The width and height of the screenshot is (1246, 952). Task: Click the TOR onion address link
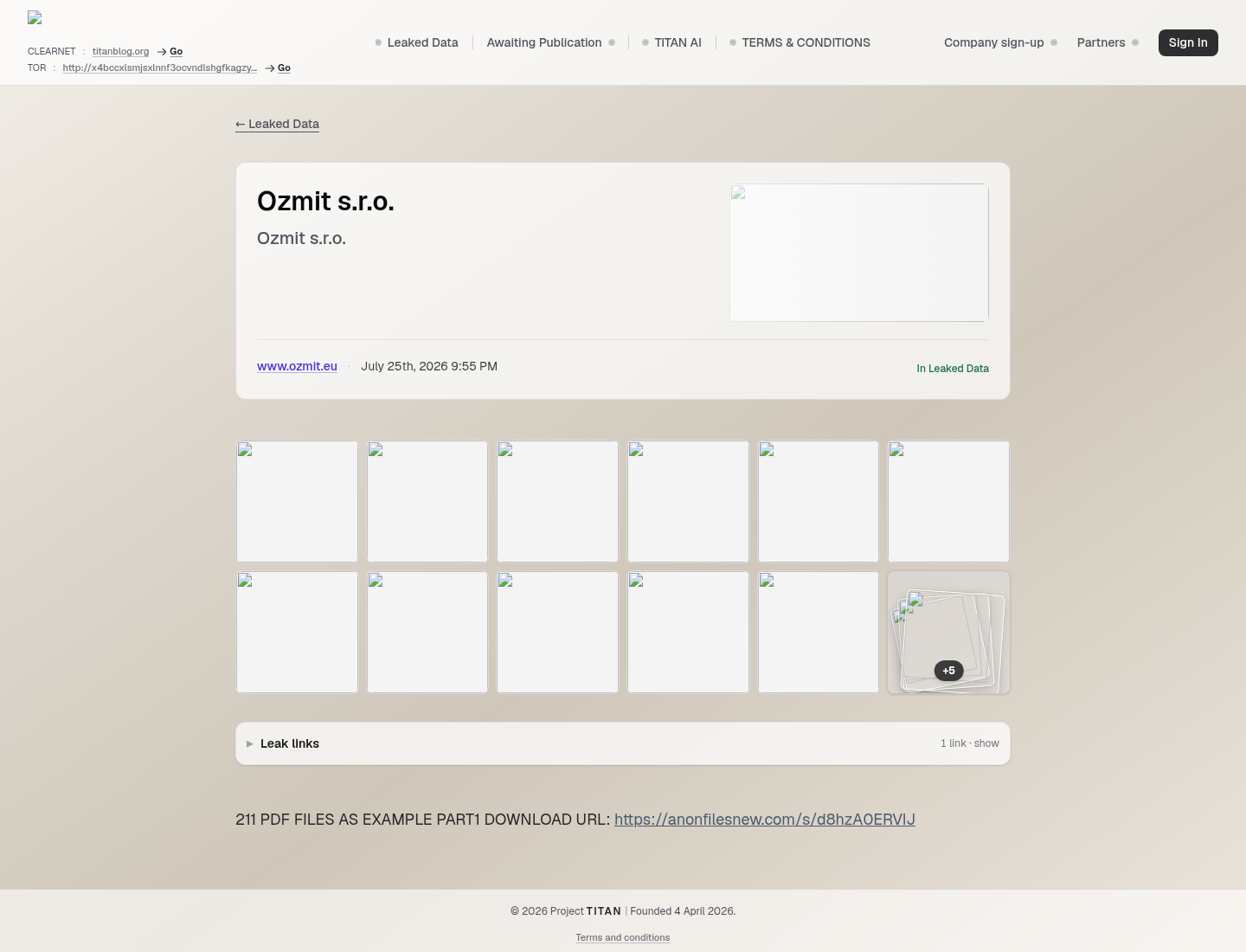(159, 68)
